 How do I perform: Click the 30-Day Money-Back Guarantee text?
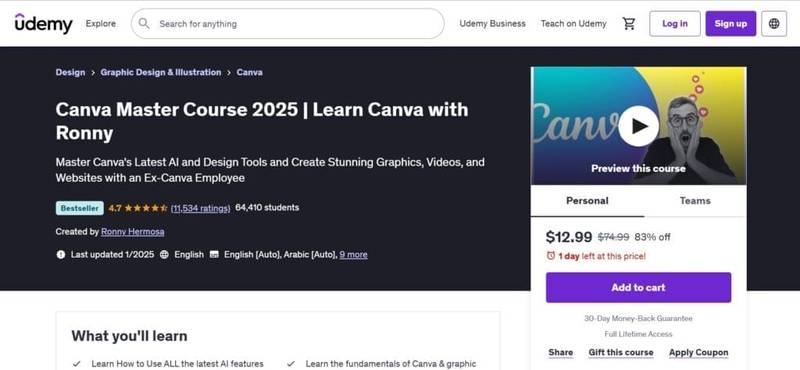tap(638, 318)
